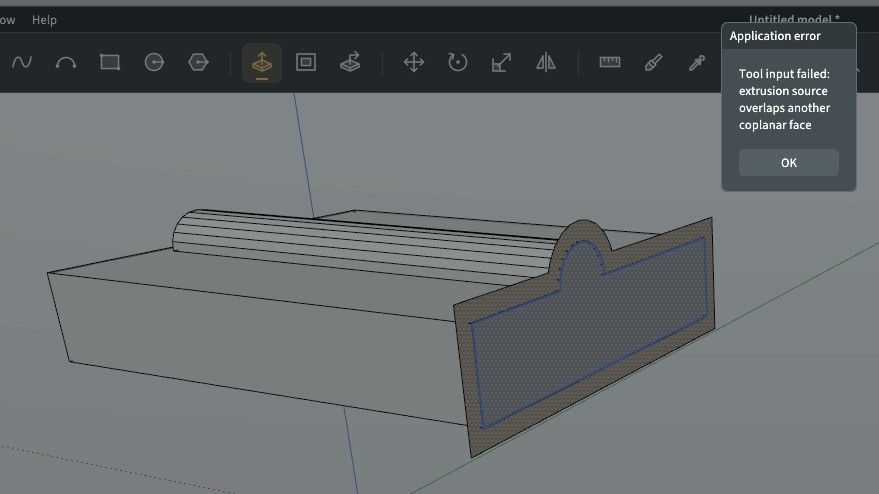Choose the Eyedropper sample tool
The width and height of the screenshot is (879, 494).
coord(697,62)
